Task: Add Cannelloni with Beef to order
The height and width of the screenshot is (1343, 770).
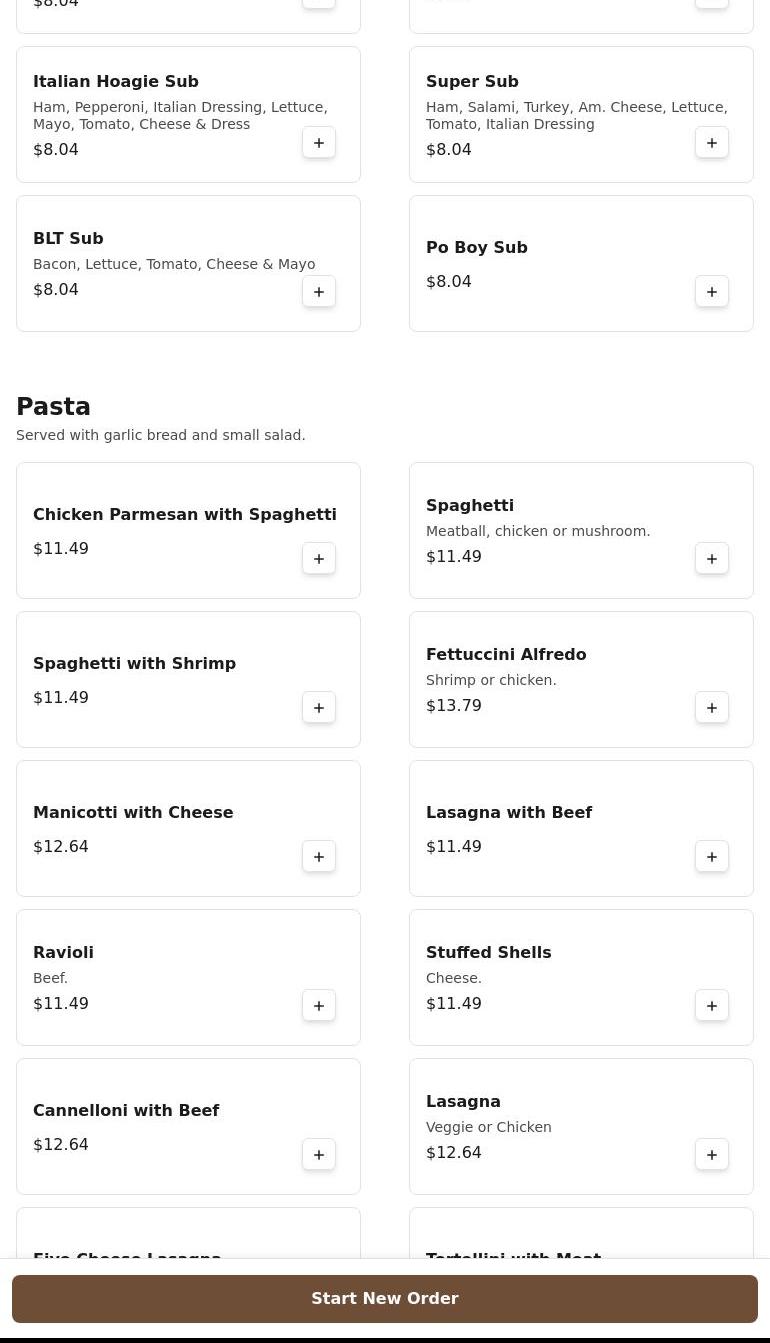Action: pos(319,1155)
